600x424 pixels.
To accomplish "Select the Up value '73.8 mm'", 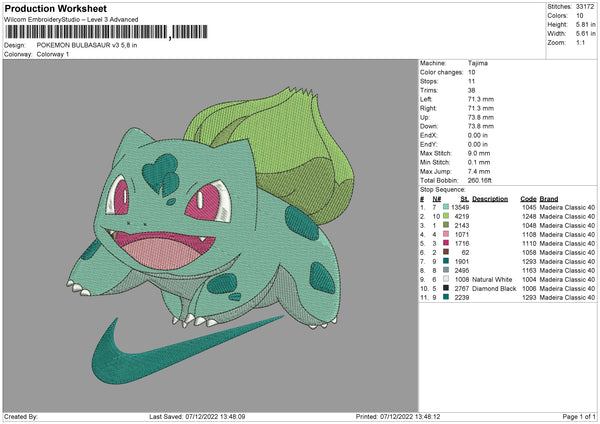I will coord(481,117).
